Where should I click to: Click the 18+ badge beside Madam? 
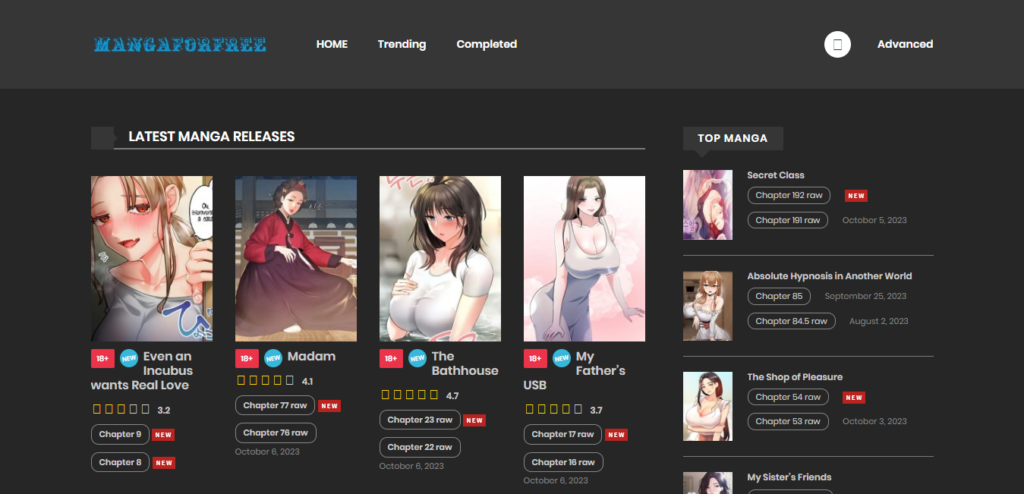247,358
